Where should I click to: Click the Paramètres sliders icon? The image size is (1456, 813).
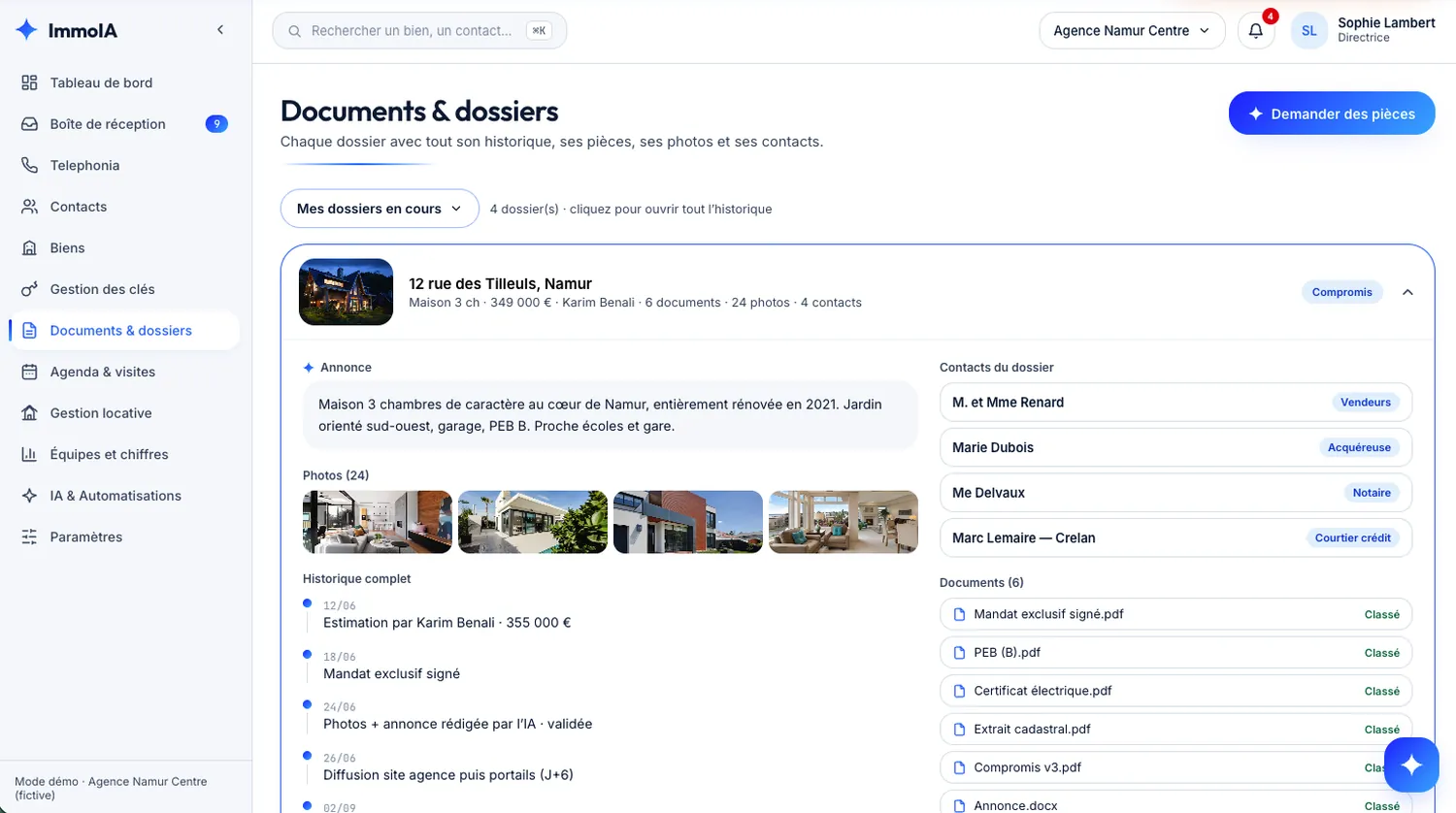[30, 537]
